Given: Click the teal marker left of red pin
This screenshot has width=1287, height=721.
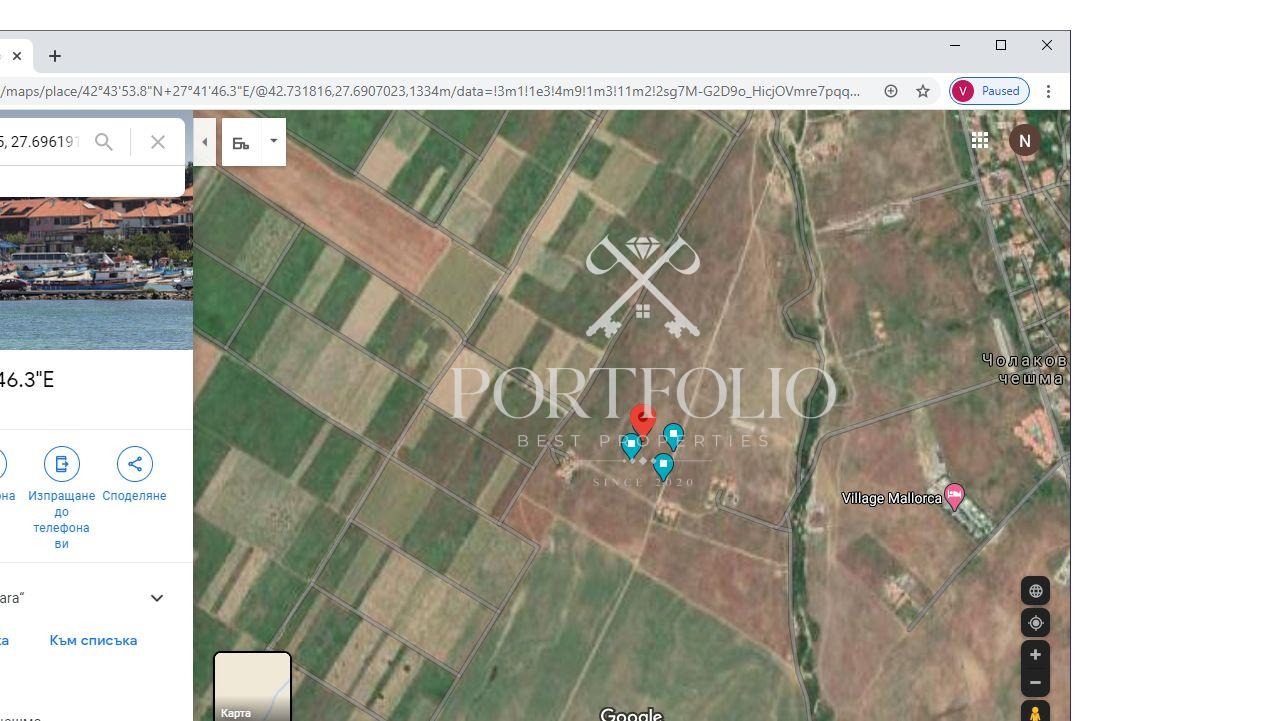Looking at the screenshot, I should click(631, 446).
